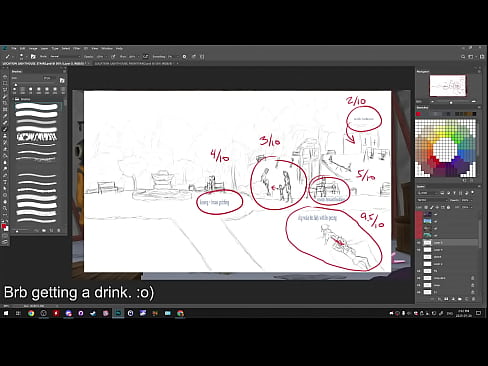This screenshot has height=366, width=488.
Task: Open Chrome from the Windows taskbar
Action: pyautogui.click(x=31, y=313)
